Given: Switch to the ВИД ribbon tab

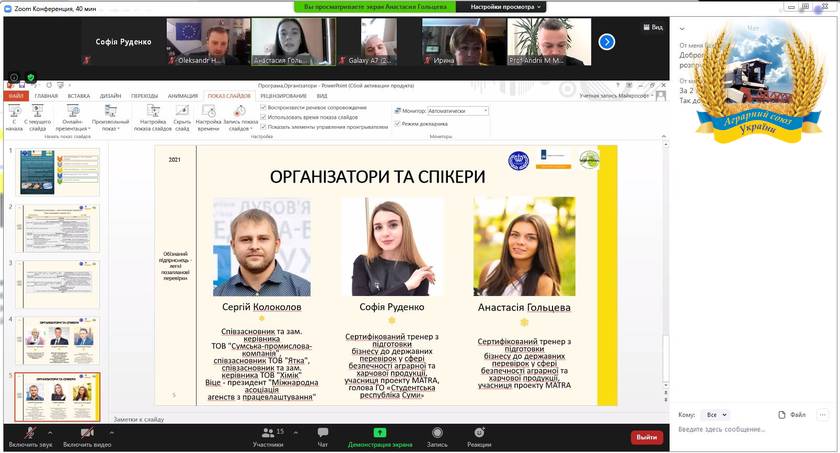Looking at the screenshot, I should (x=322, y=96).
